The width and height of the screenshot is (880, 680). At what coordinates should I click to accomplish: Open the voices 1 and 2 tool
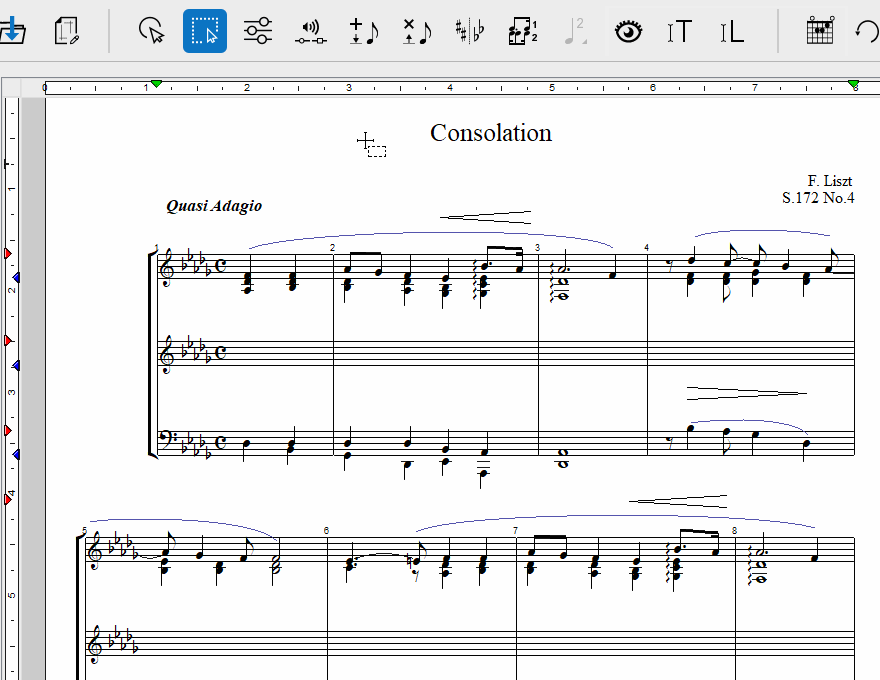523,31
